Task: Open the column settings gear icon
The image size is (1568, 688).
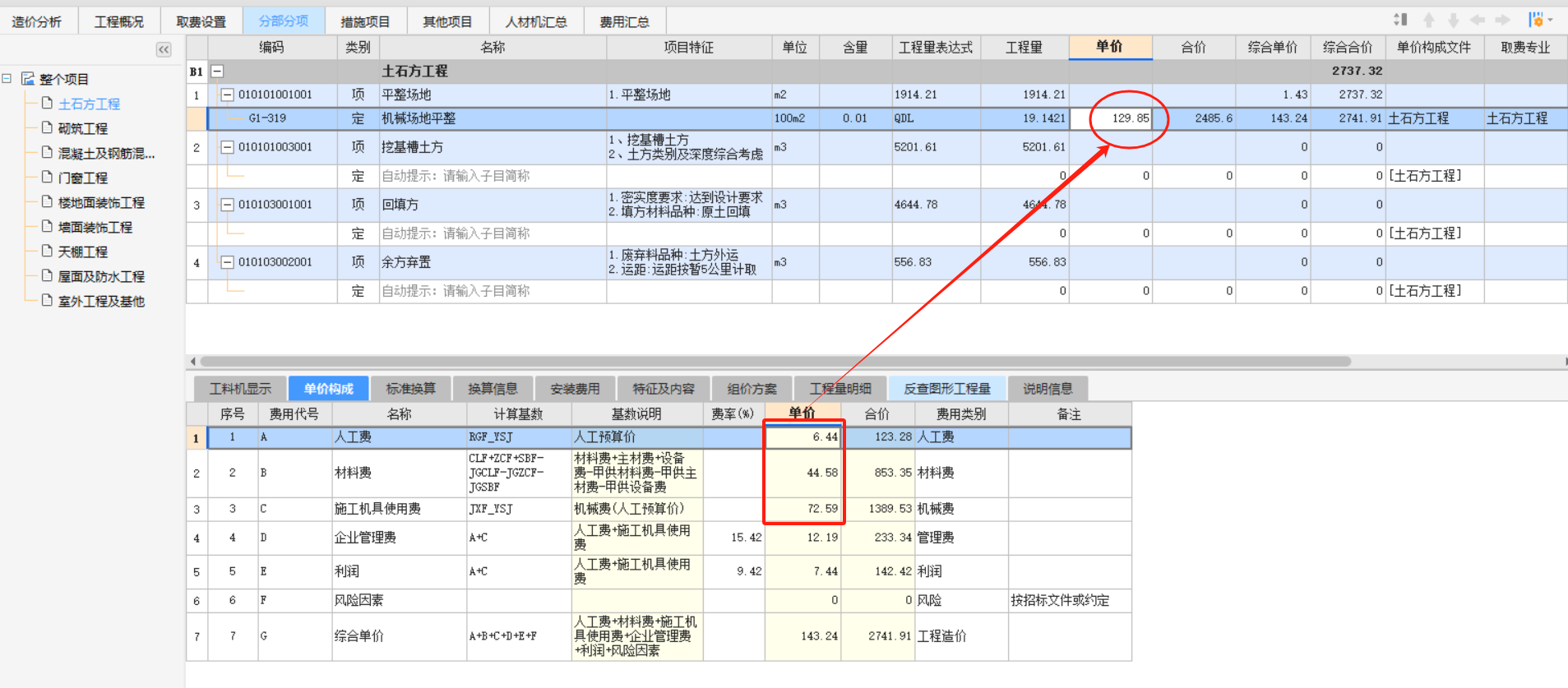Action: click(1535, 20)
